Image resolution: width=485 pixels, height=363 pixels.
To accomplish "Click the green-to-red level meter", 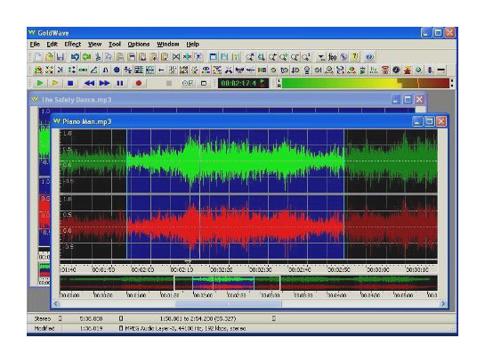I will [365, 83].
